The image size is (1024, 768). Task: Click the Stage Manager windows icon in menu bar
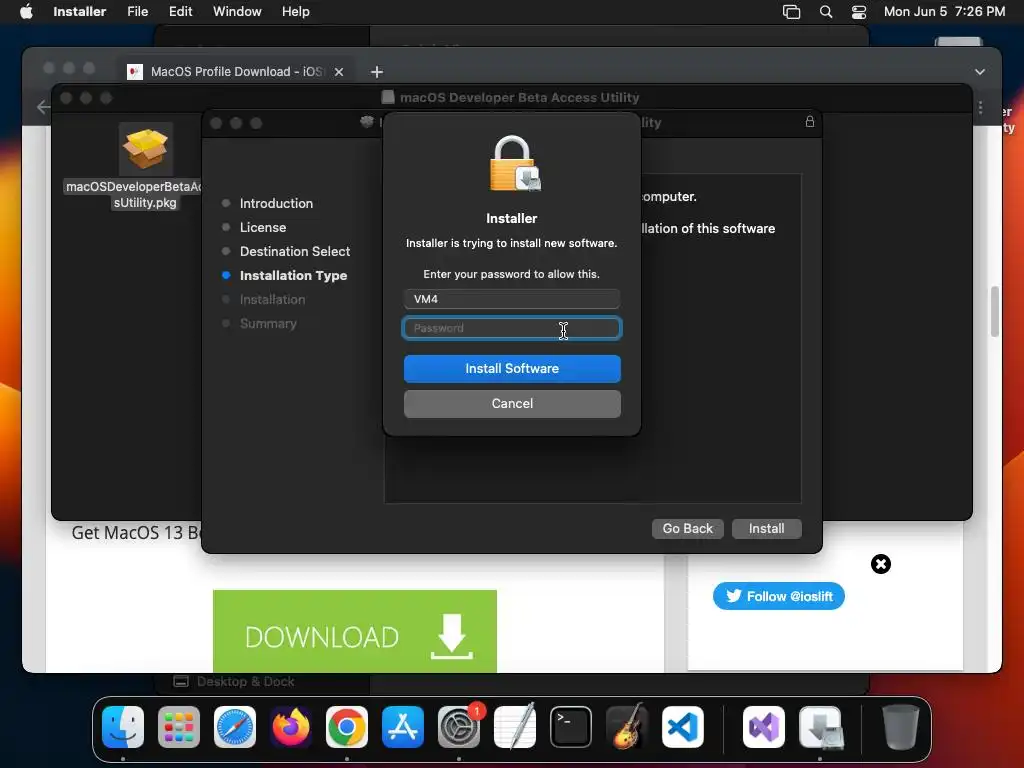pyautogui.click(x=791, y=12)
